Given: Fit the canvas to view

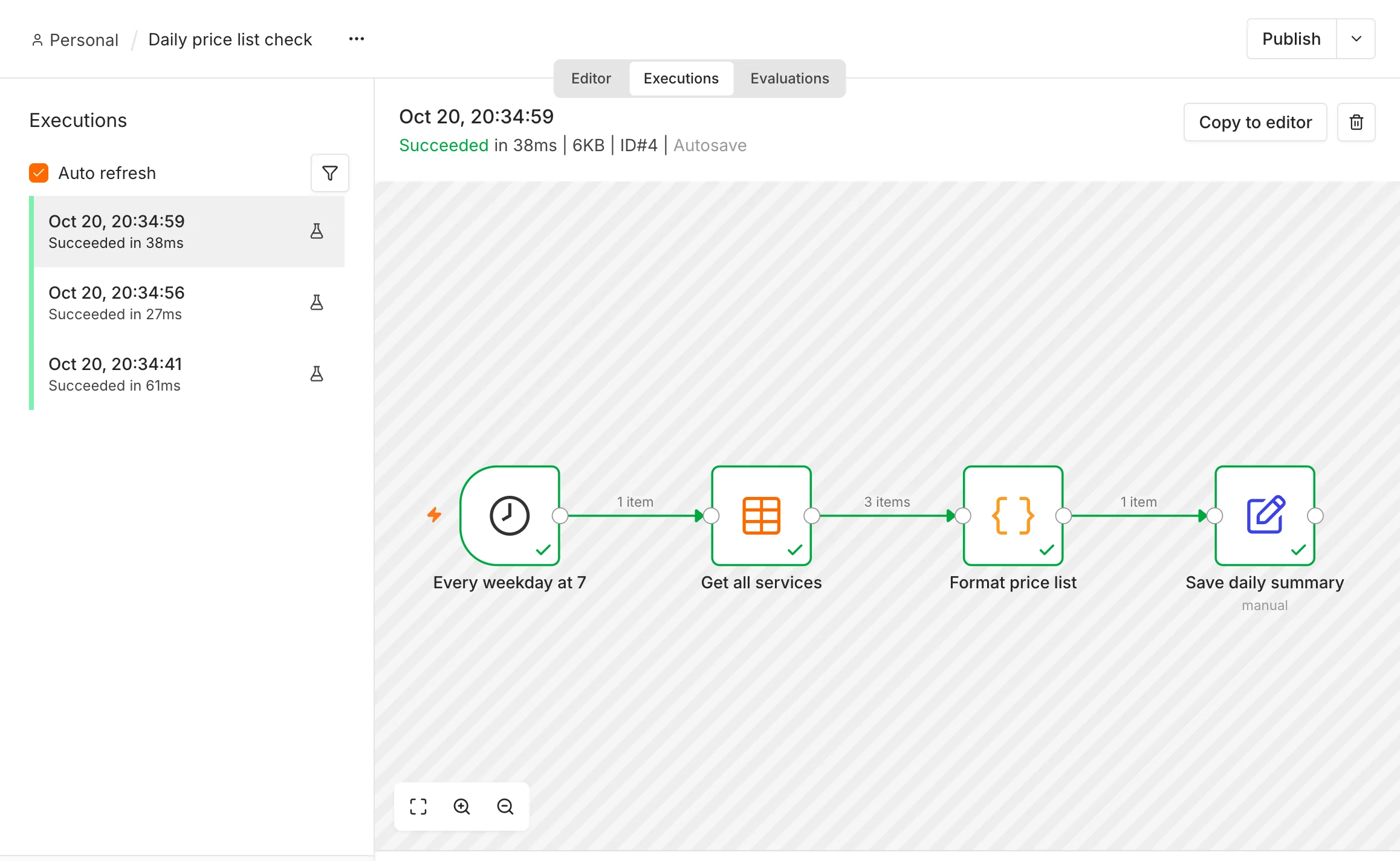Looking at the screenshot, I should [418, 807].
